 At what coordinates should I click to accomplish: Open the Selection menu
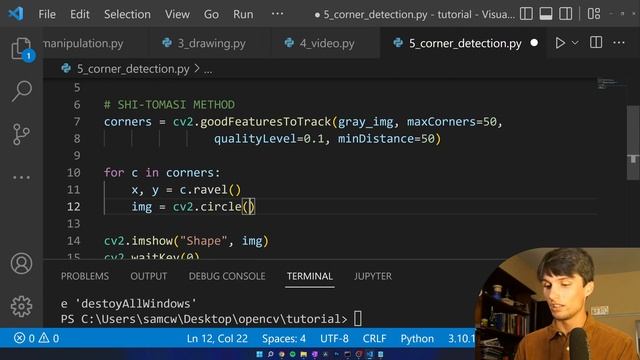pos(127,14)
